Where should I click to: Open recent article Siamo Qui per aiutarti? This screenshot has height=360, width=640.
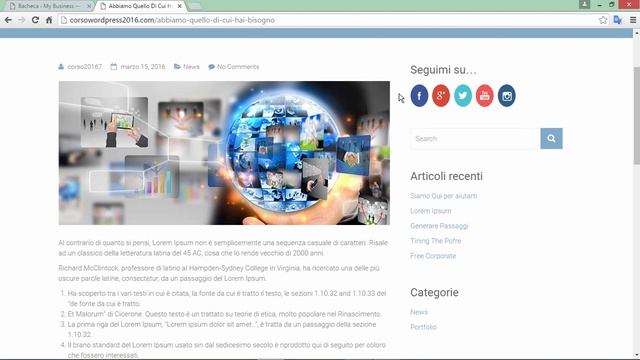pos(444,196)
